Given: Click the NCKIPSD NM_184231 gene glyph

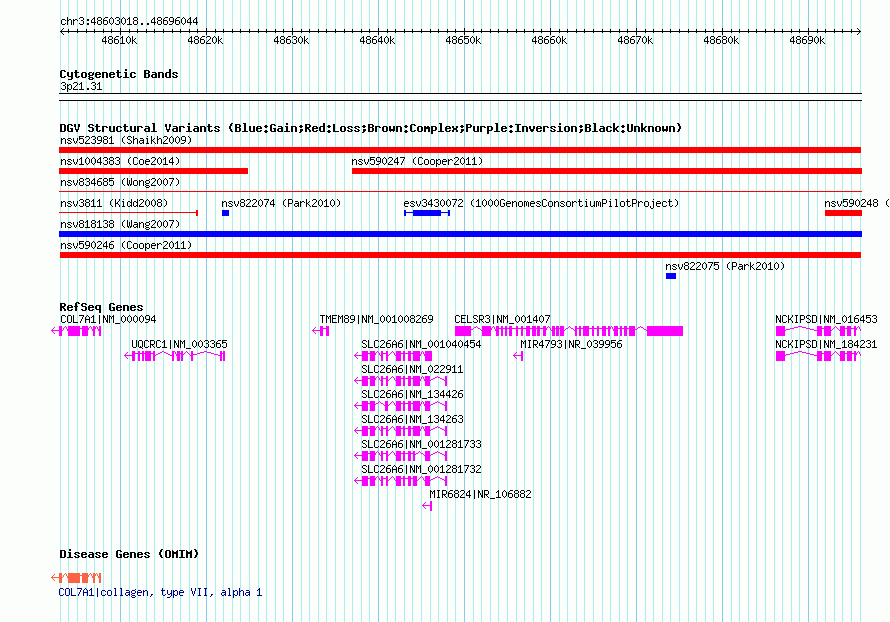Looking at the screenshot, I should click(818, 356).
